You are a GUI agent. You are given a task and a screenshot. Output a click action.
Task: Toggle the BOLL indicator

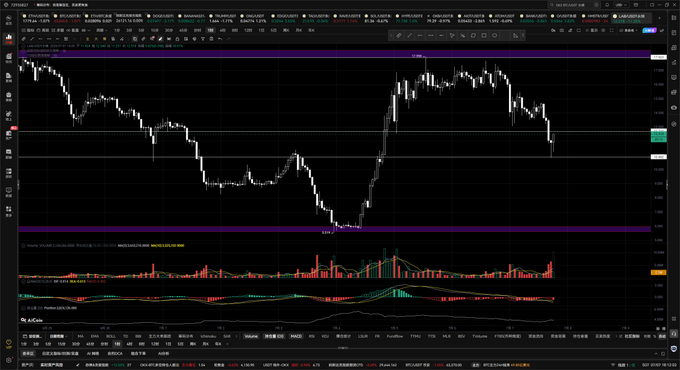click(111, 336)
